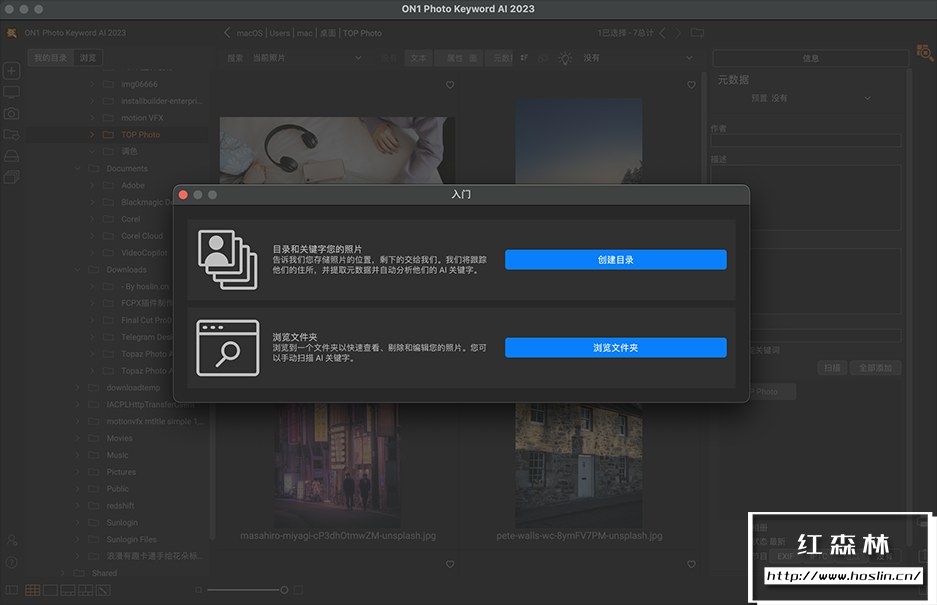Screen dimensions: 937x605
Task: Close the 入门 dialog with red button
Action: click(x=183, y=195)
